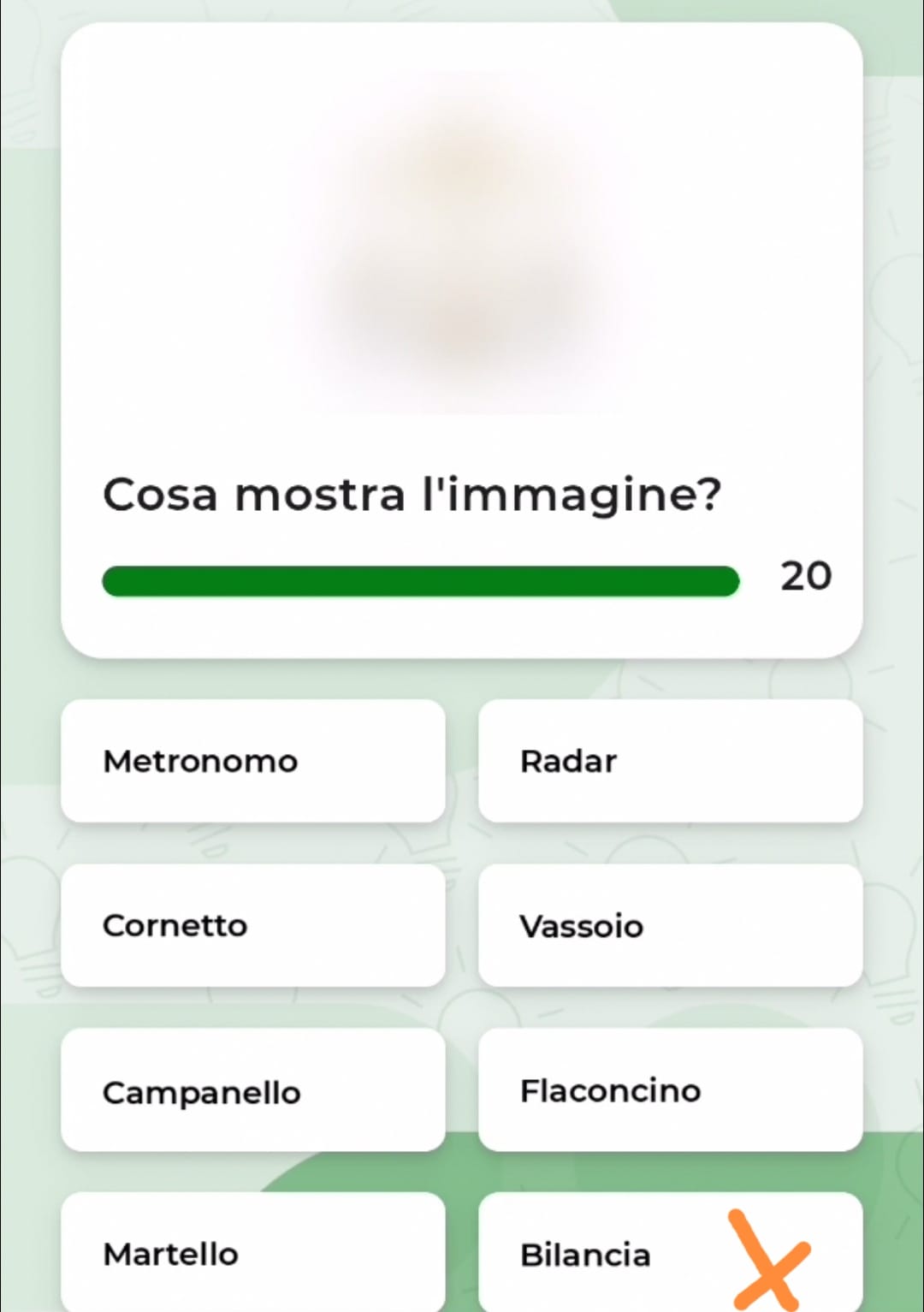Answer that the image shows a tray
924x1312 pixels.
coord(670,925)
